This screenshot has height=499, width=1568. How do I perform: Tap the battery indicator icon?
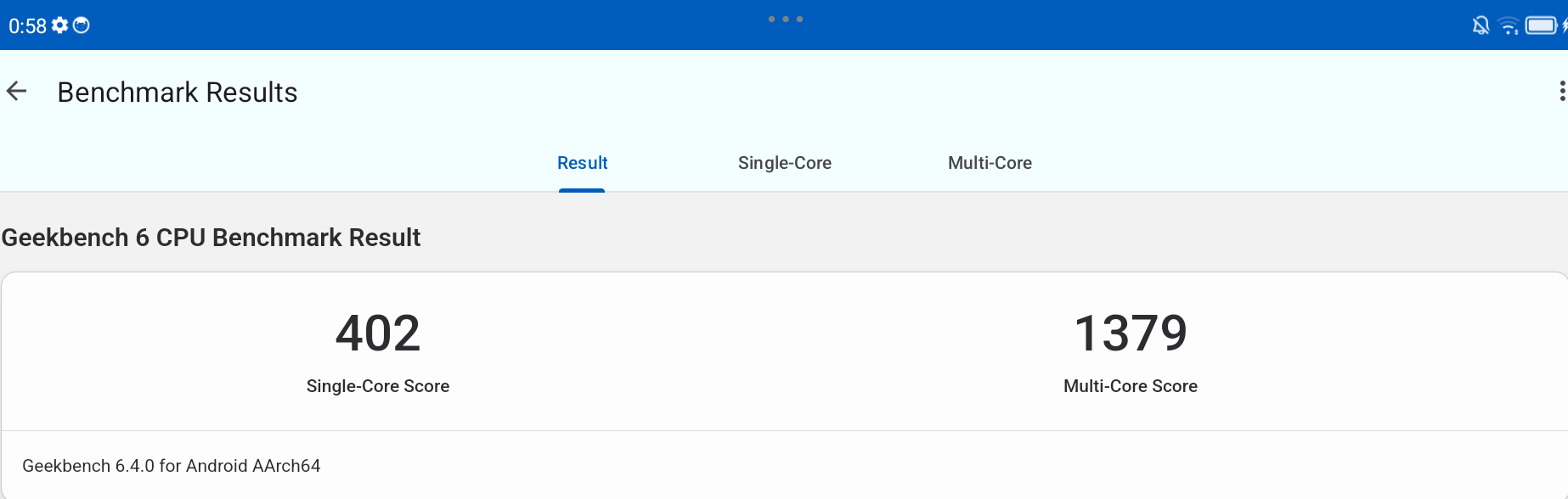[1540, 25]
